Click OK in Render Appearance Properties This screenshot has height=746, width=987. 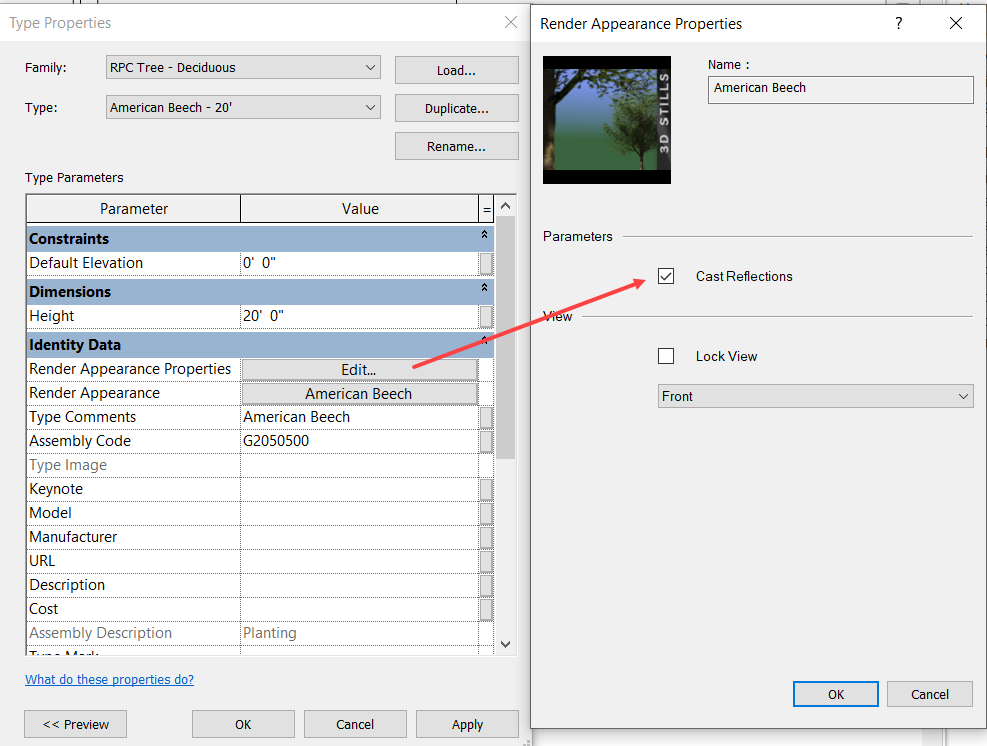pos(836,694)
